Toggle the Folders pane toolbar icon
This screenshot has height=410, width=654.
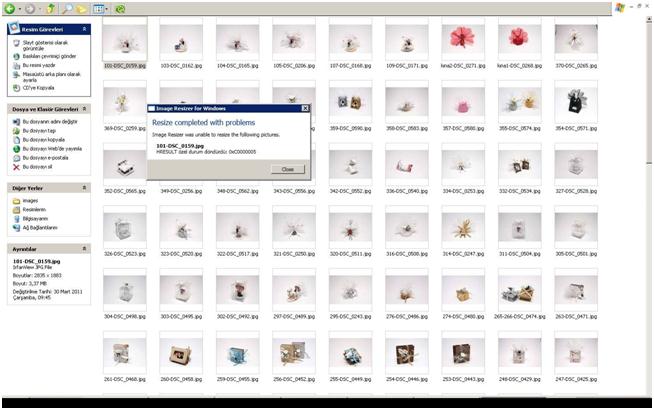tap(80, 8)
